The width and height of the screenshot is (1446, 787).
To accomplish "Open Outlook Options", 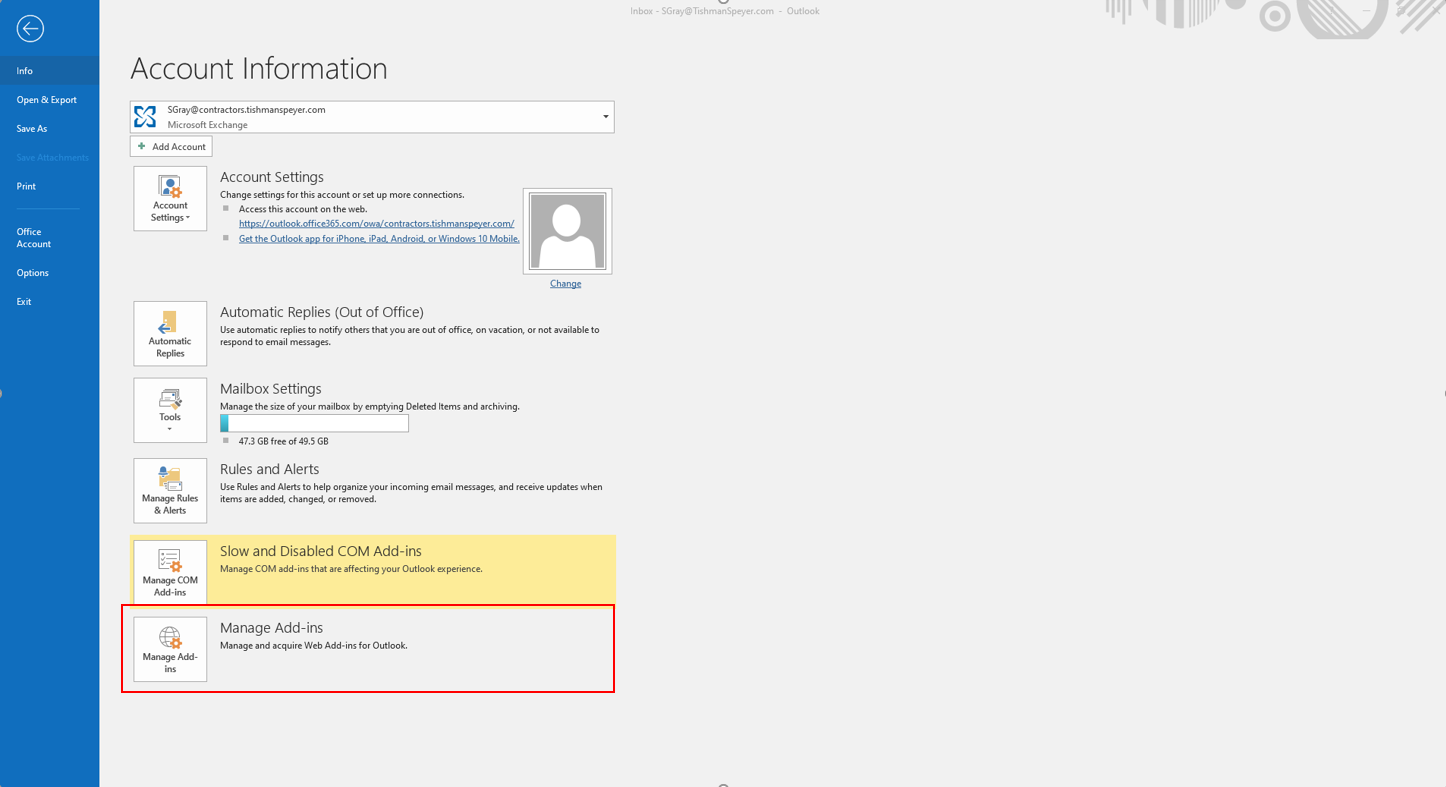I will point(32,273).
